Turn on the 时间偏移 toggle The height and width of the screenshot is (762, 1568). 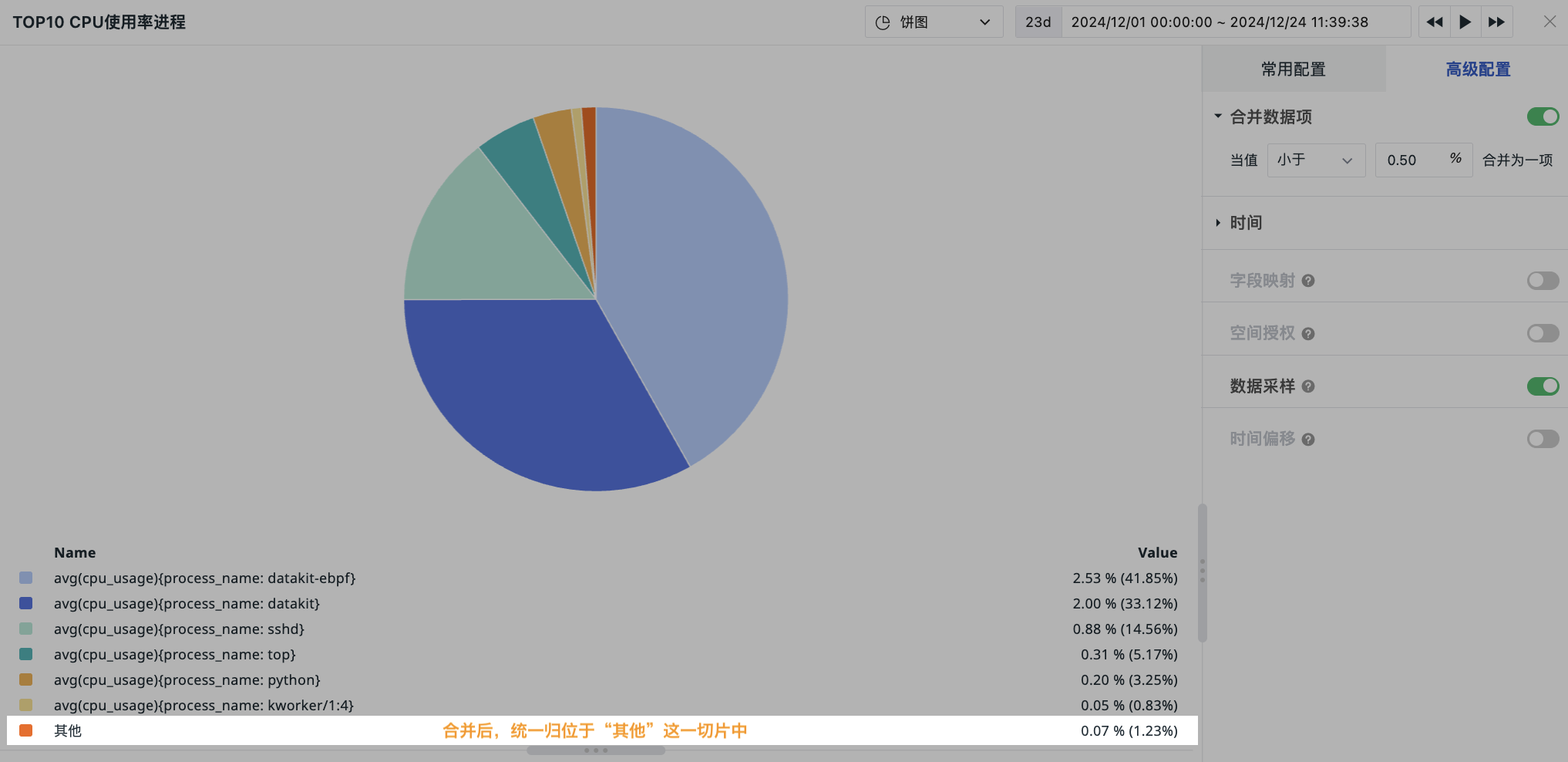coord(1543,440)
